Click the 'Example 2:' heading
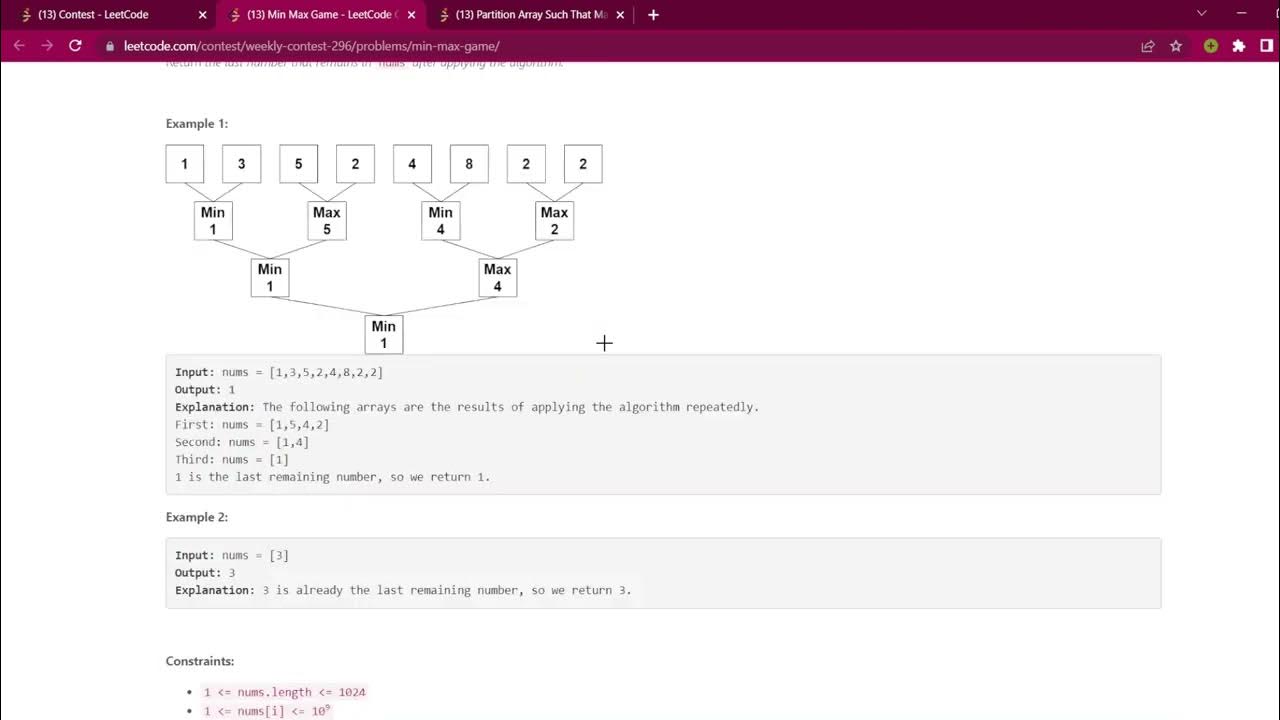The height and width of the screenshot is (720, 1280). pos(197,517)
